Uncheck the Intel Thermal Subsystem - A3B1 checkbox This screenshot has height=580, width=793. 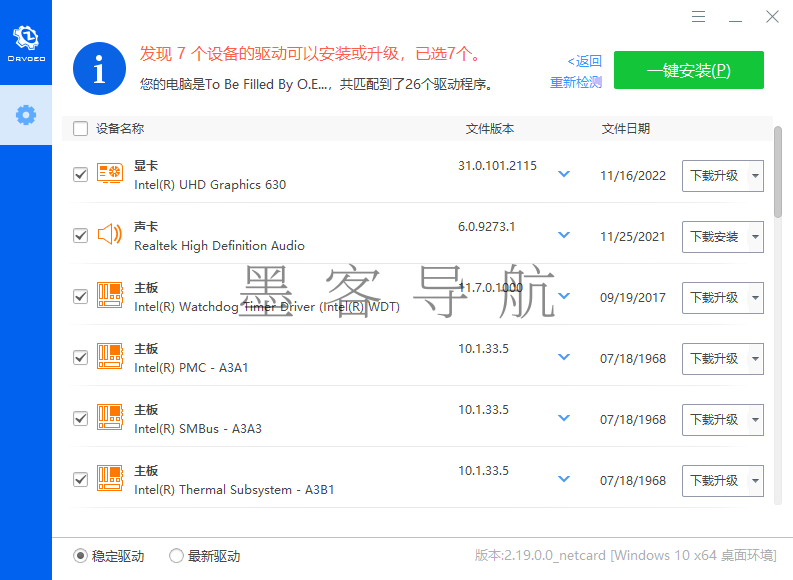tap(80, 479)
